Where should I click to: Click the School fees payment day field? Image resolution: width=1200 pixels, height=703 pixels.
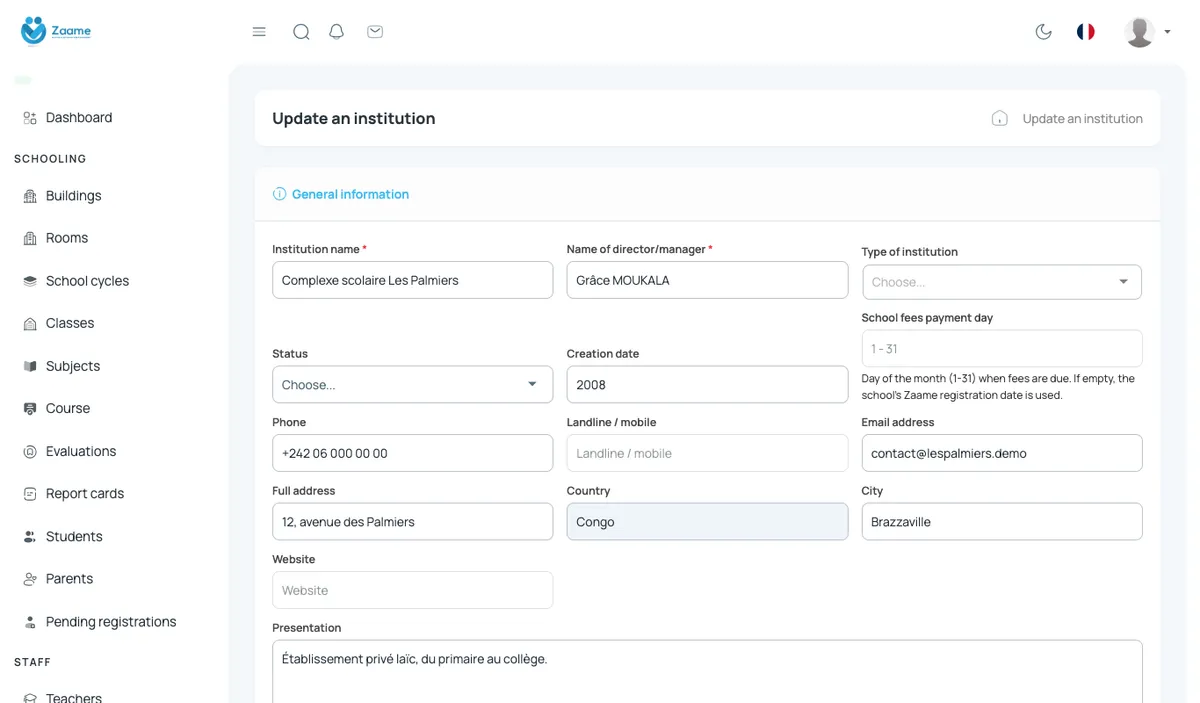(1002, 349)
